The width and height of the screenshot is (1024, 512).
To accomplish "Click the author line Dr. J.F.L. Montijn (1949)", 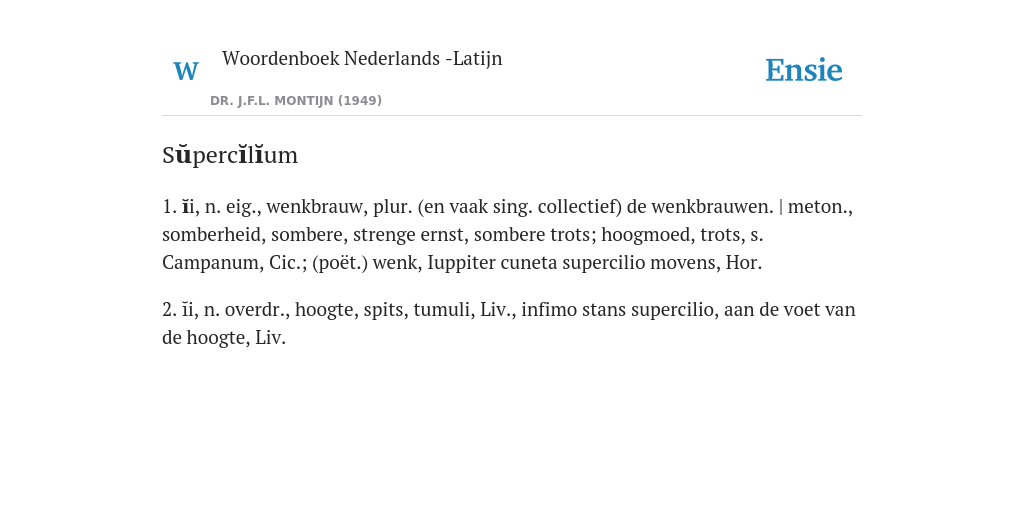I will 296,101.
